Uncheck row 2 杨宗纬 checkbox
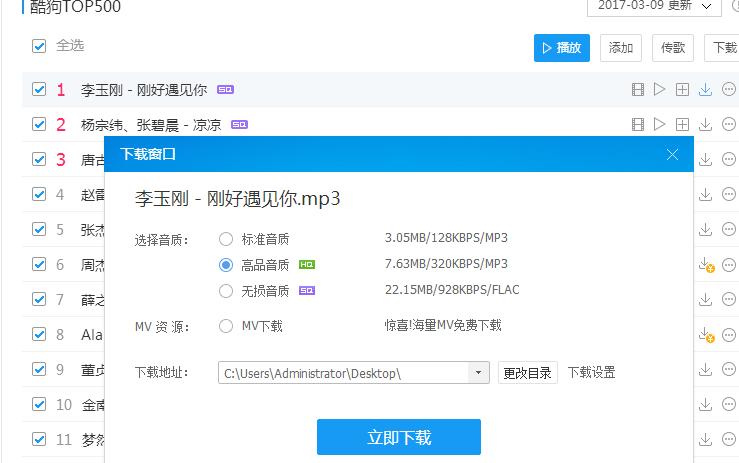Screen dimensions: 739x463 (39, 124)
